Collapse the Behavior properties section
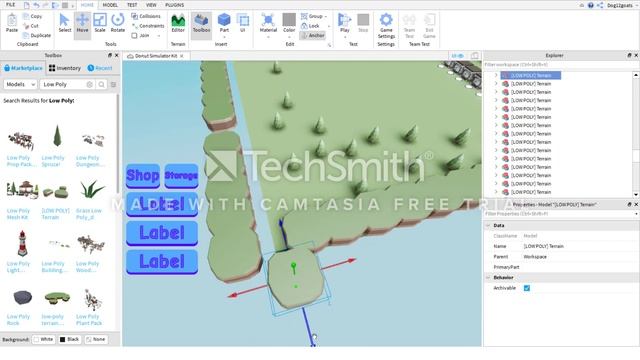640x360 pixels. click(488, 278)
